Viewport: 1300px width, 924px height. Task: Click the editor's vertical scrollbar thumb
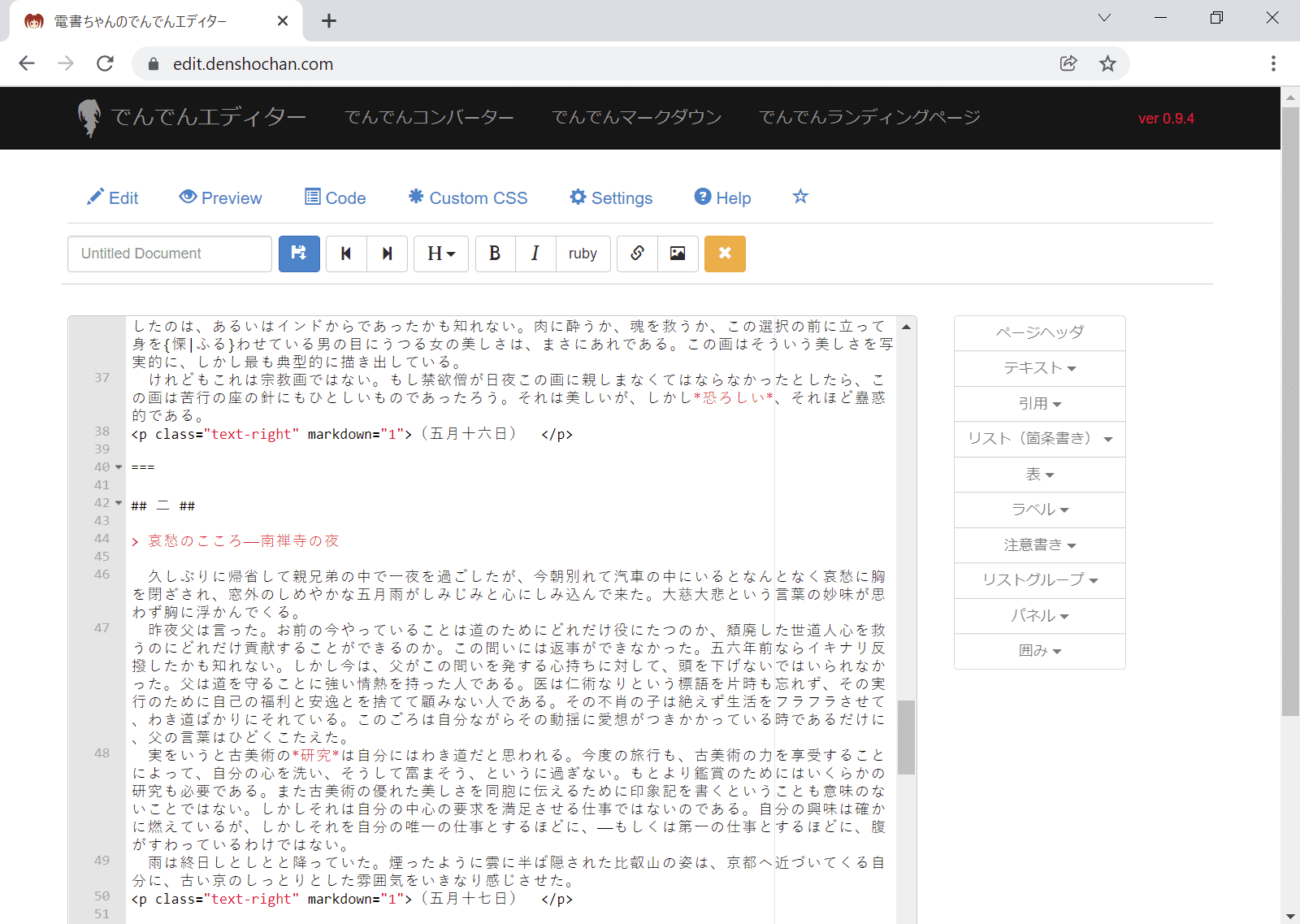[x=907, y=737]
